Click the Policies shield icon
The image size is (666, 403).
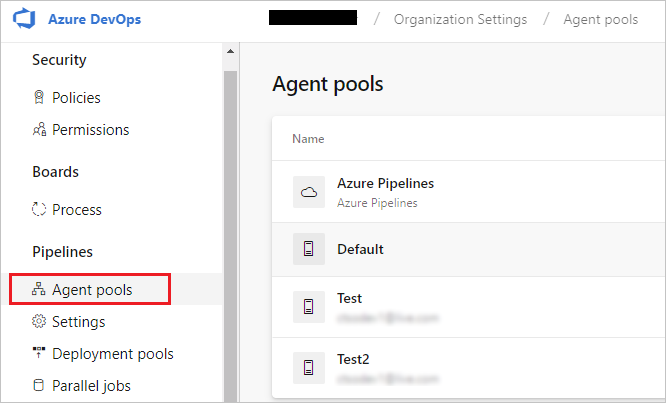click(x=39, y=98)
